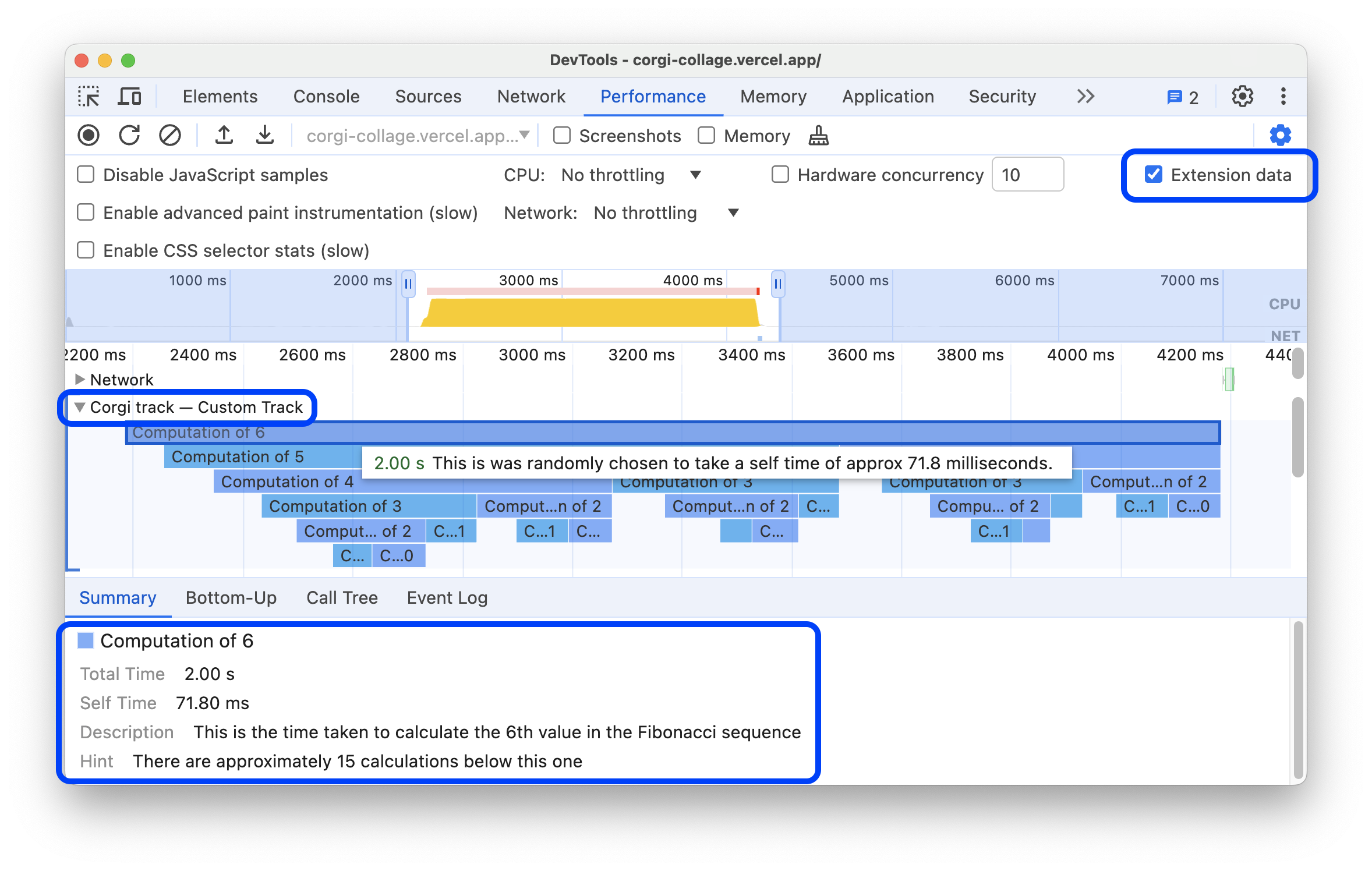The width and height of the screenshot is (1372, 871).
Task: Toggle the Screenshots checkbox
Action: tap(563, 135)
